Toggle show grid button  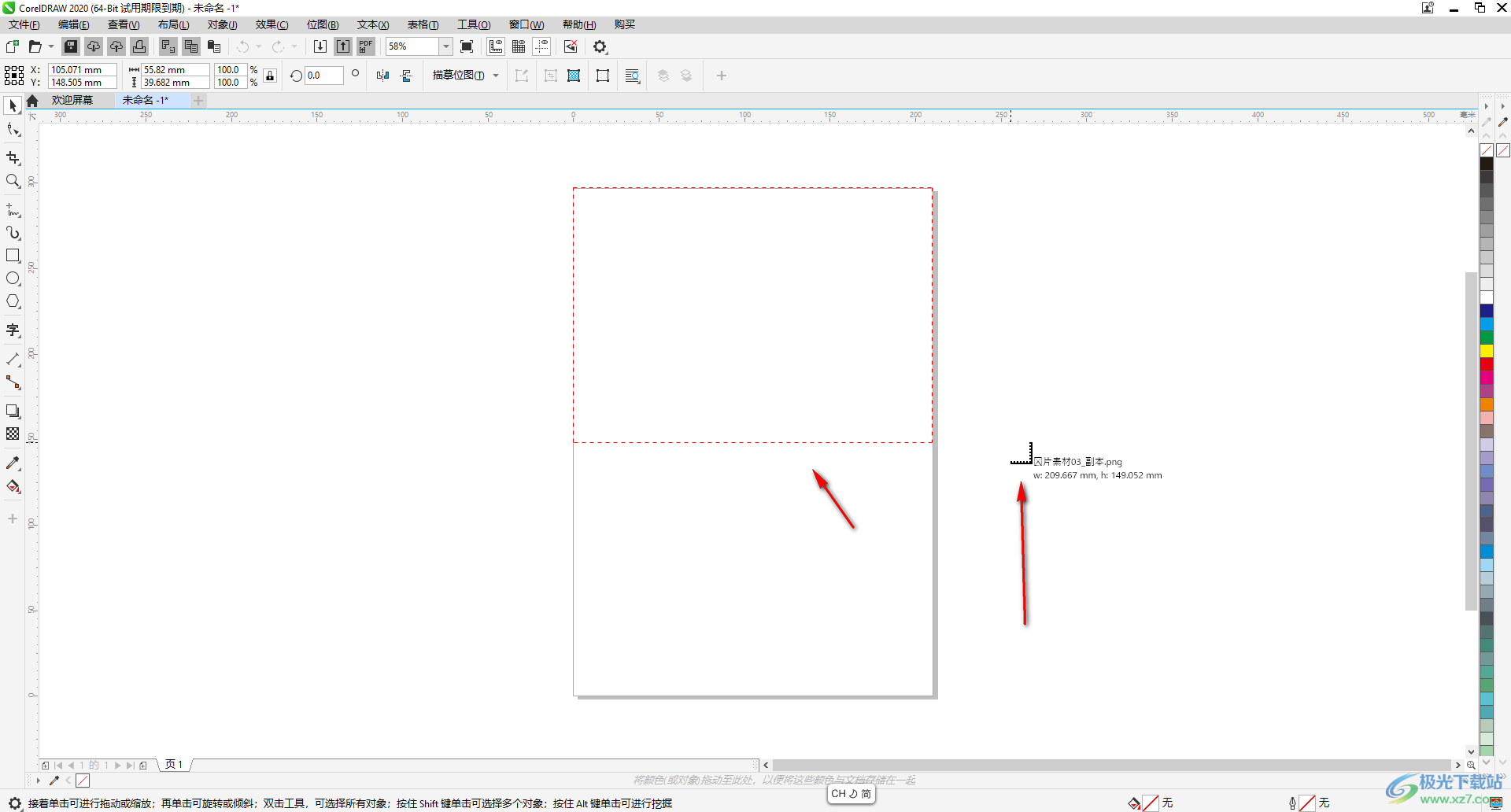(519, 46)
